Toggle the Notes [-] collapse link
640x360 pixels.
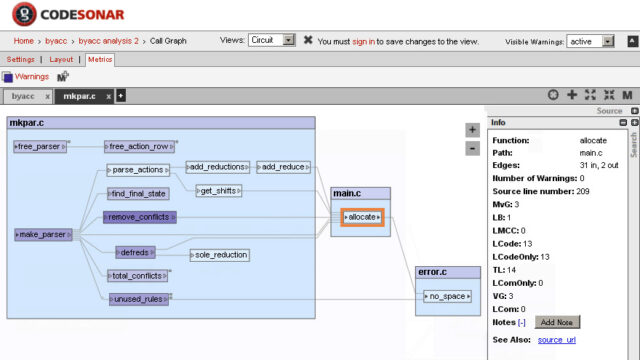coord(522,322)
